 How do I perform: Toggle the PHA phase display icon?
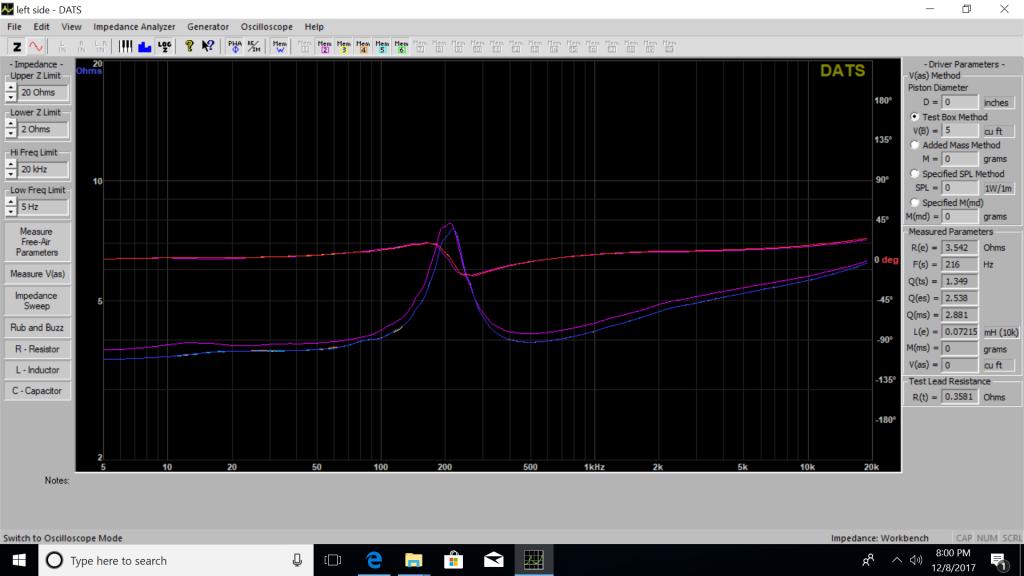(234, 46)
